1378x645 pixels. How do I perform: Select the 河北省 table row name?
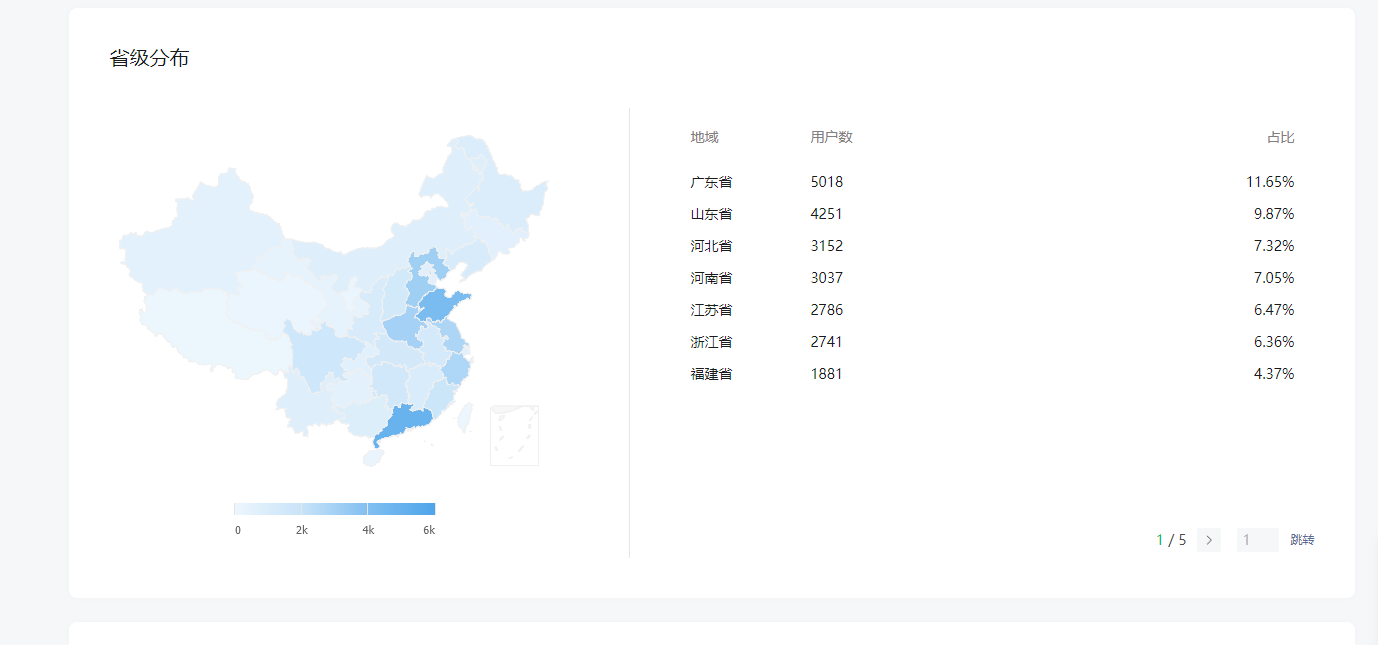711,246
